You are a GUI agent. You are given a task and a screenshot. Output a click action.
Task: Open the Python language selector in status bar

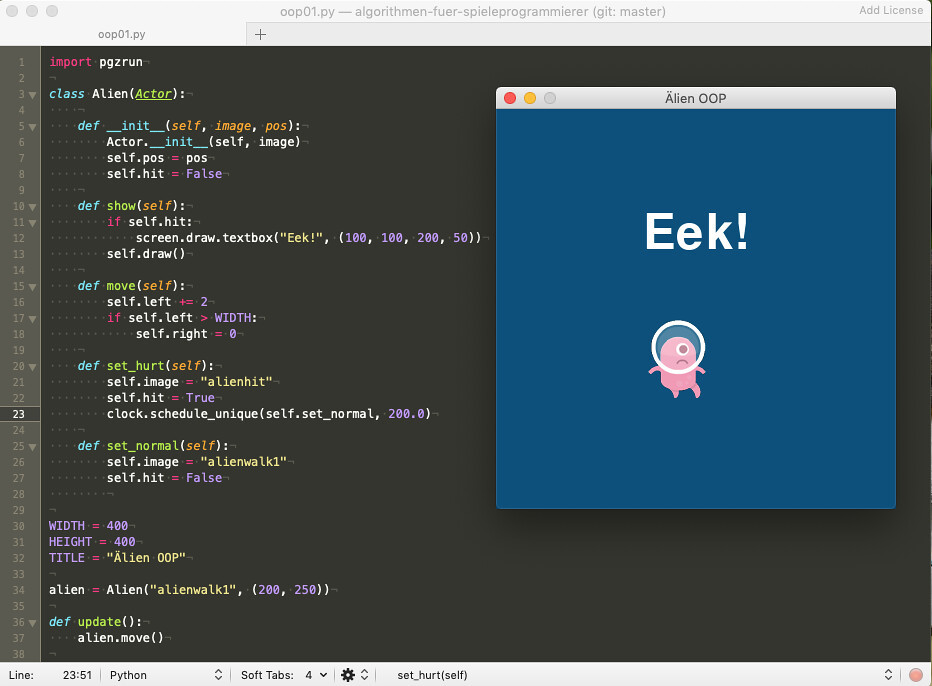click(x=166, y=675)
